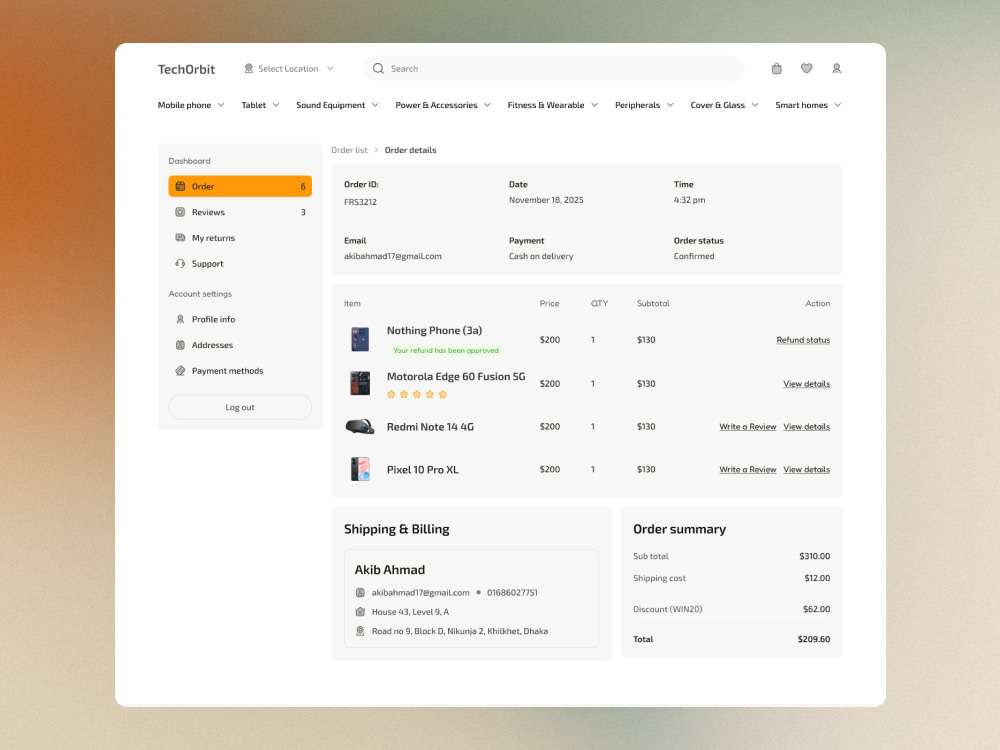Focus the Search input field
Viewport: 1000px width, 750px height.
click(554, 68)
